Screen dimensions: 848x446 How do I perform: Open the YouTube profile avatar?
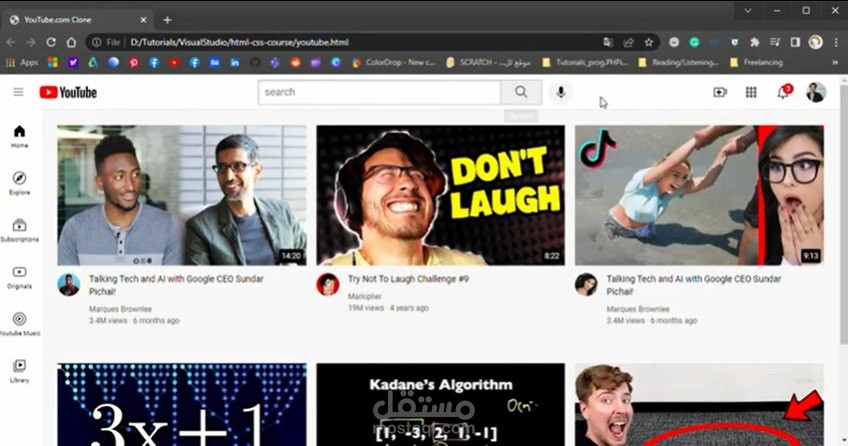[x=816, y=92]
